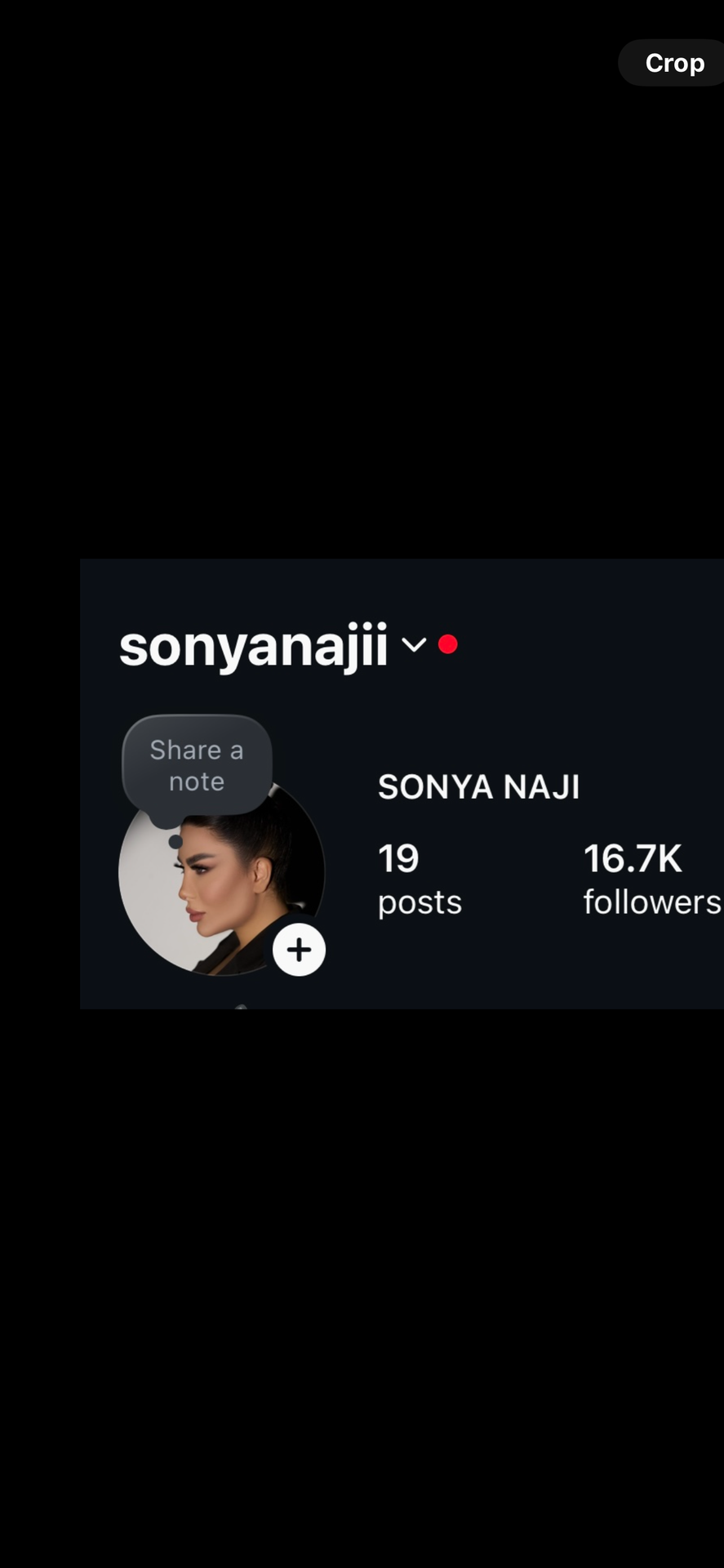Click the small dot below the note bubble
Image resolution: width=724 pixels, height=1568 pixels.
pyautogui.click(x=175, y=841)
